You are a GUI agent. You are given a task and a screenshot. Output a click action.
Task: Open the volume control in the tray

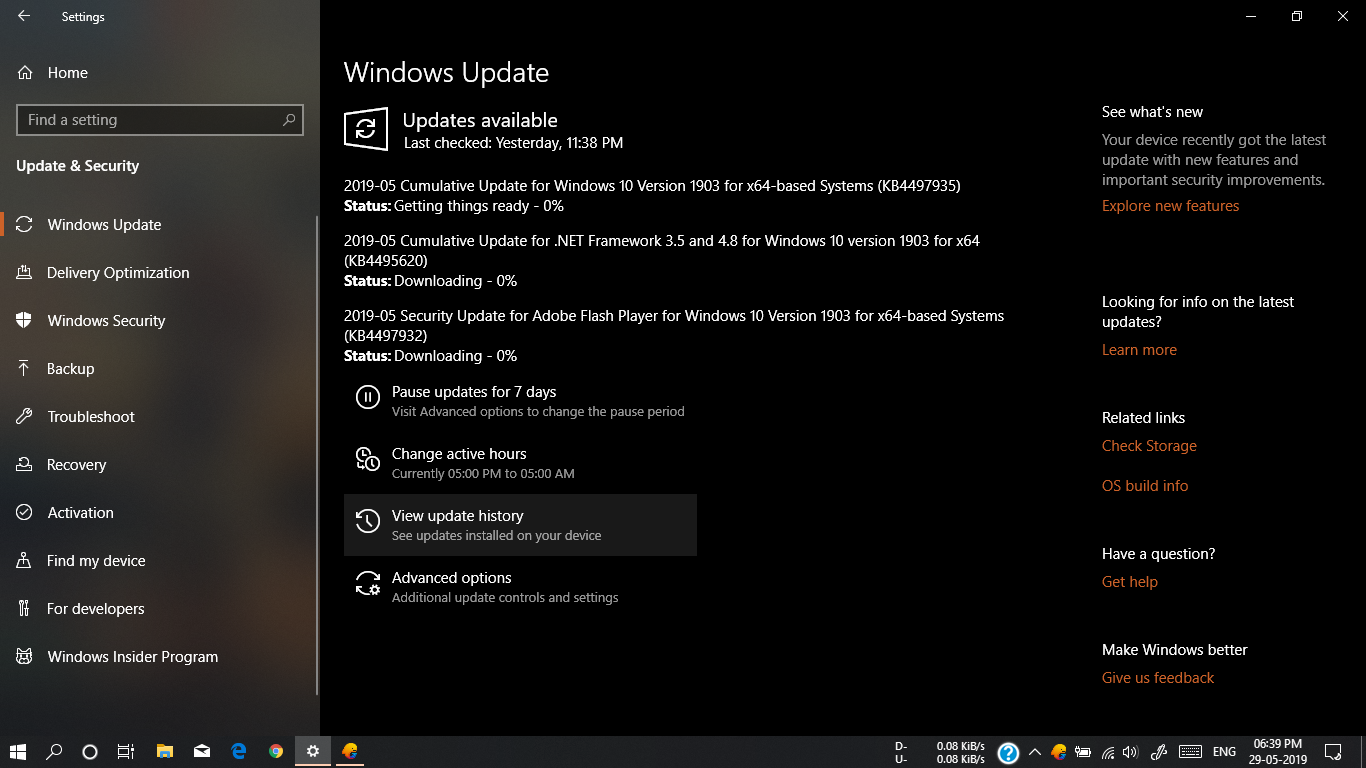point(1130,751)
